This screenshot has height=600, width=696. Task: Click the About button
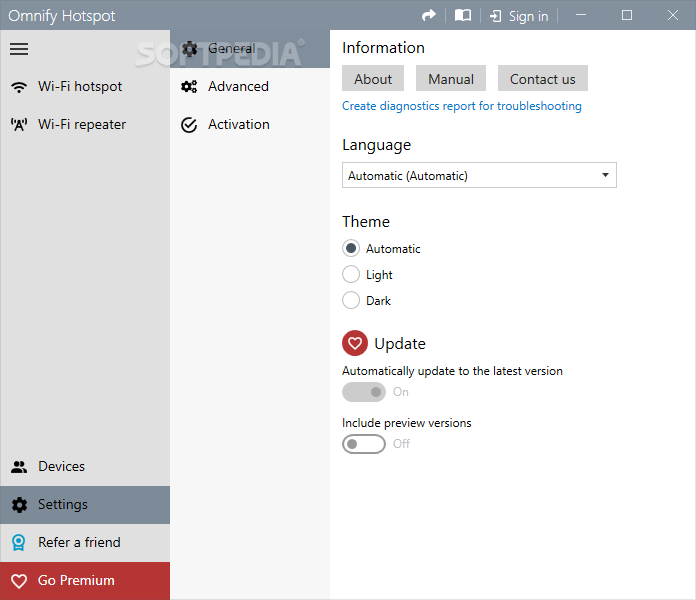pyautogui.click(x=373, y=79)
